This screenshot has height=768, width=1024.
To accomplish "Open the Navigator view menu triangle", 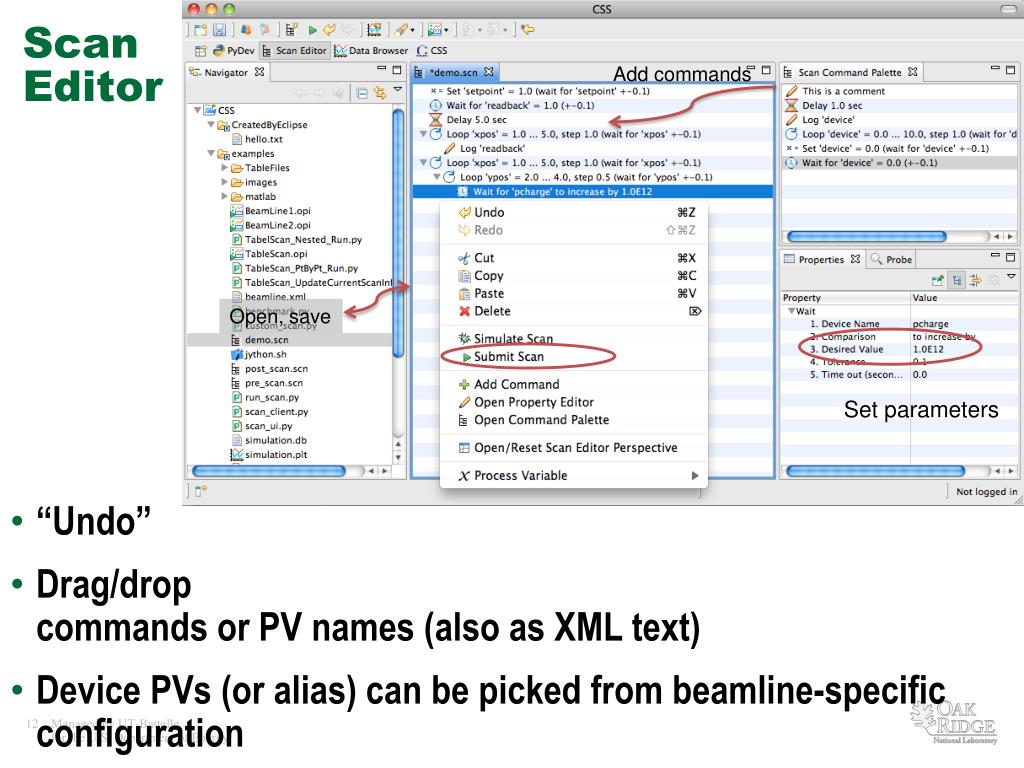I will point(398,89).
